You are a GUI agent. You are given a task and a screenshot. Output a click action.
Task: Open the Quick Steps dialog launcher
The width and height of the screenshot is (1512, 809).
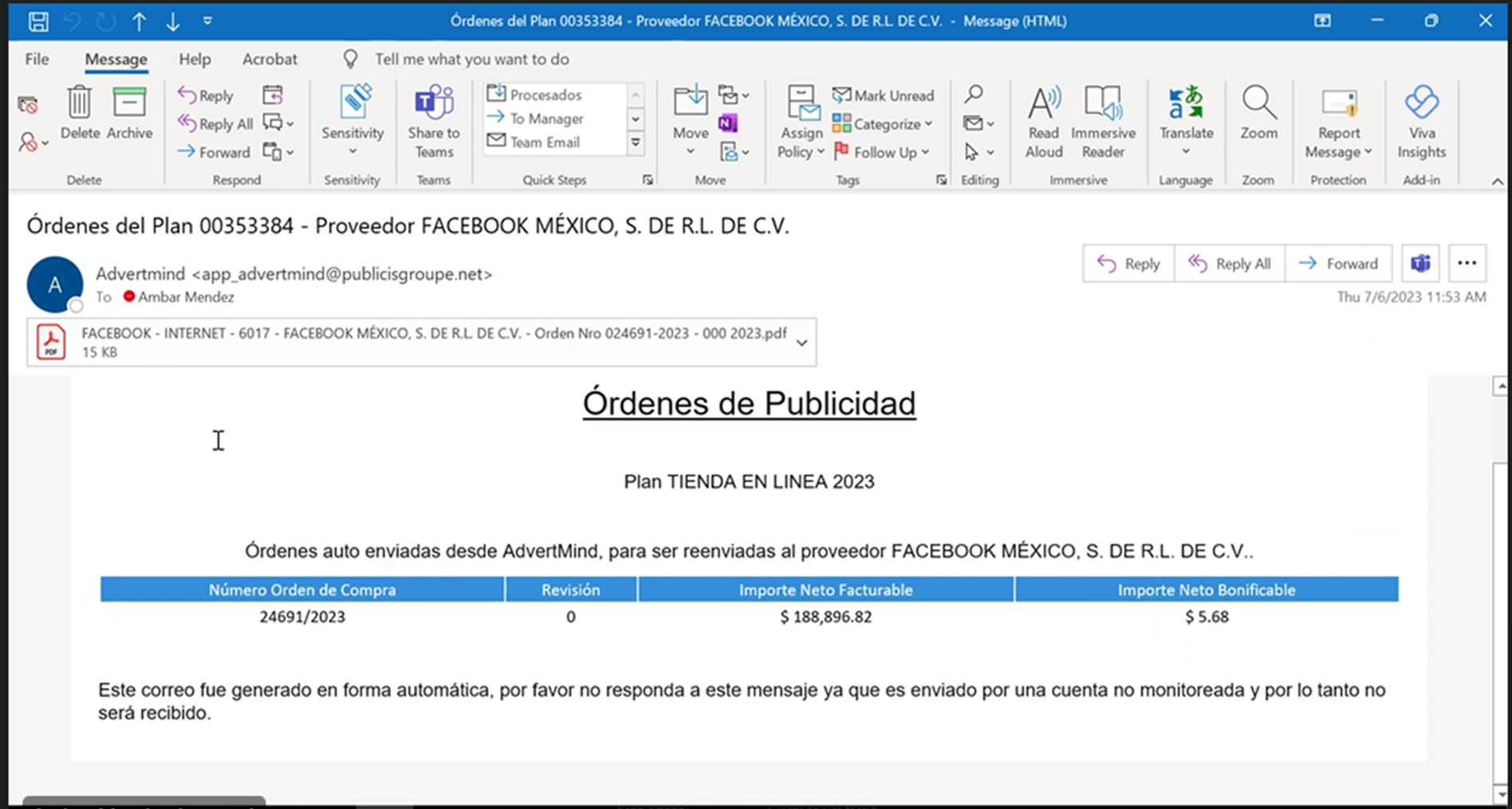648,180
